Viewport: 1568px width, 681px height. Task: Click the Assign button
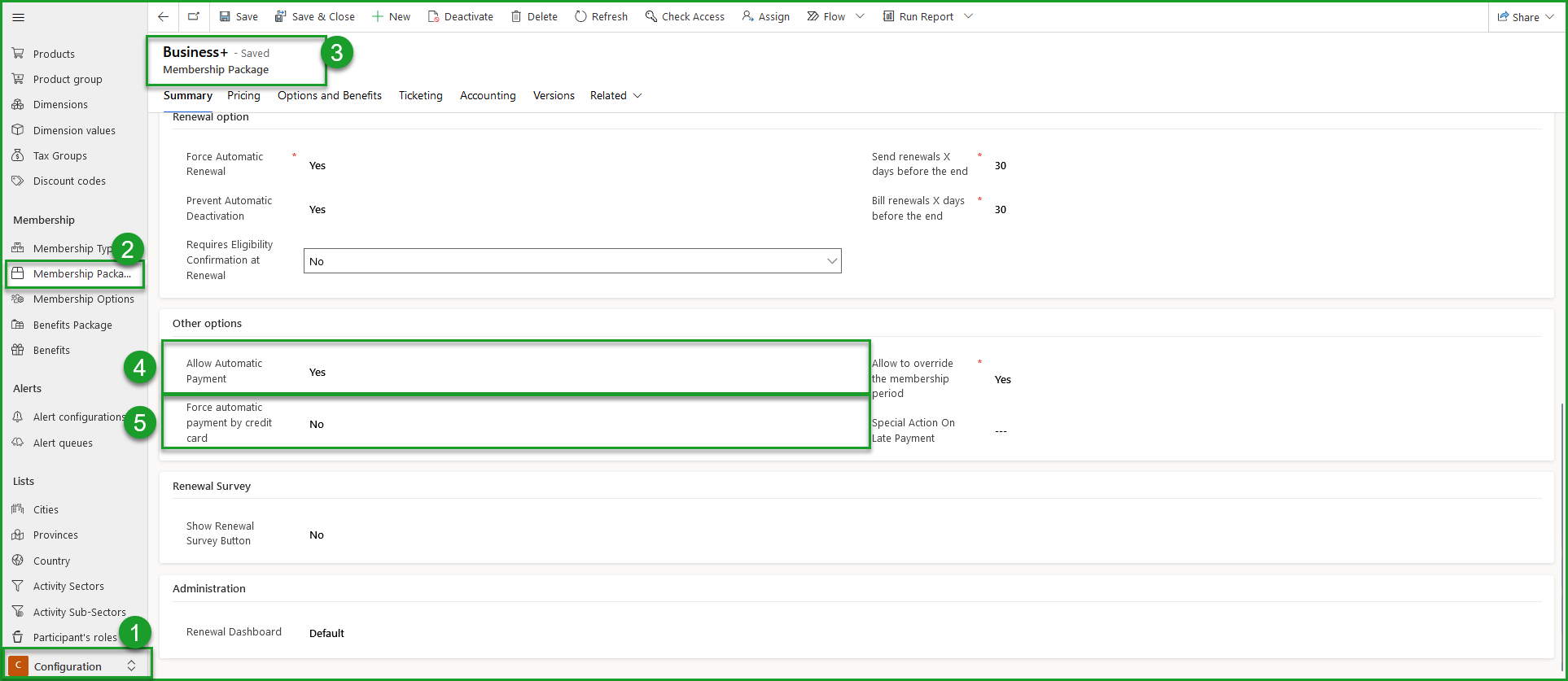(x=766, y=16)
